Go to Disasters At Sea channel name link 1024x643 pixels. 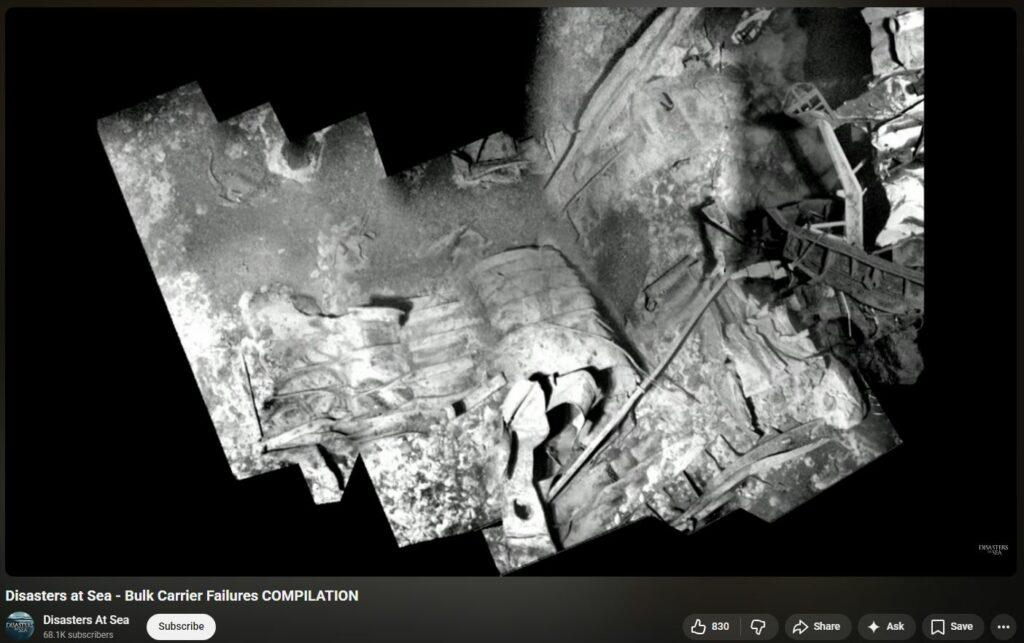[86, 620]
